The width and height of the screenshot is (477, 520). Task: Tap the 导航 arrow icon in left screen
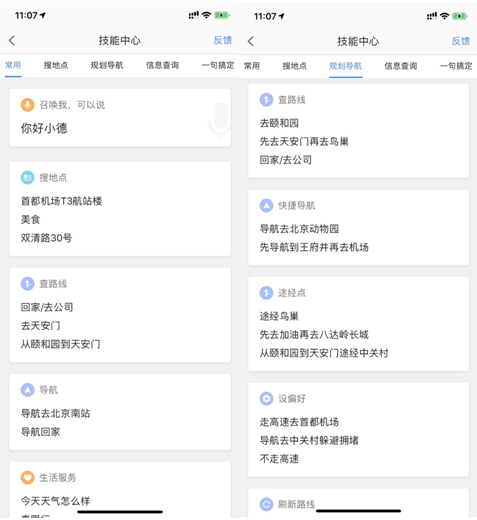coord(27,390)
